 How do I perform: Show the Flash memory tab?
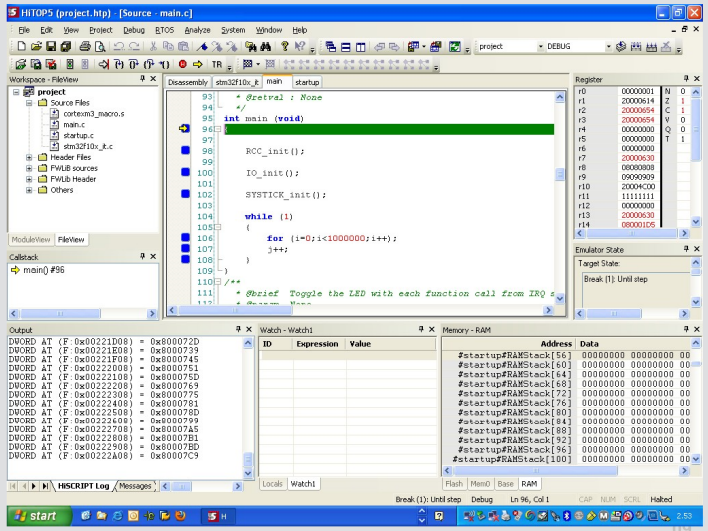(x=454, y=484)
